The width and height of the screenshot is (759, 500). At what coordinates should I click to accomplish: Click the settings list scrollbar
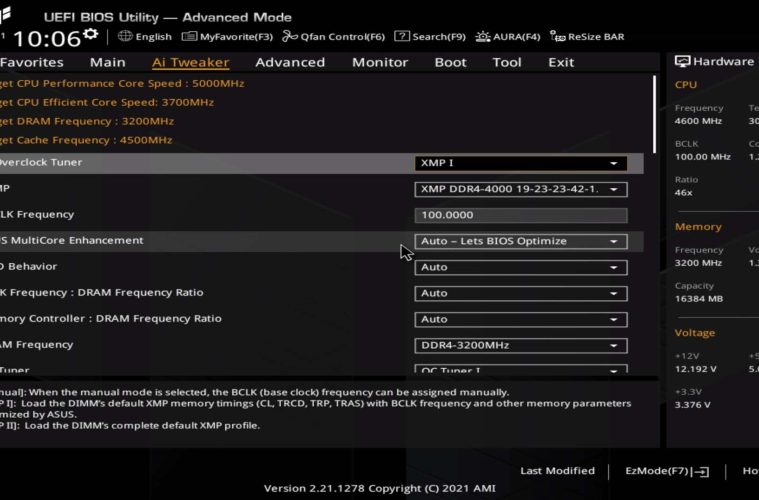pos(654,114)
